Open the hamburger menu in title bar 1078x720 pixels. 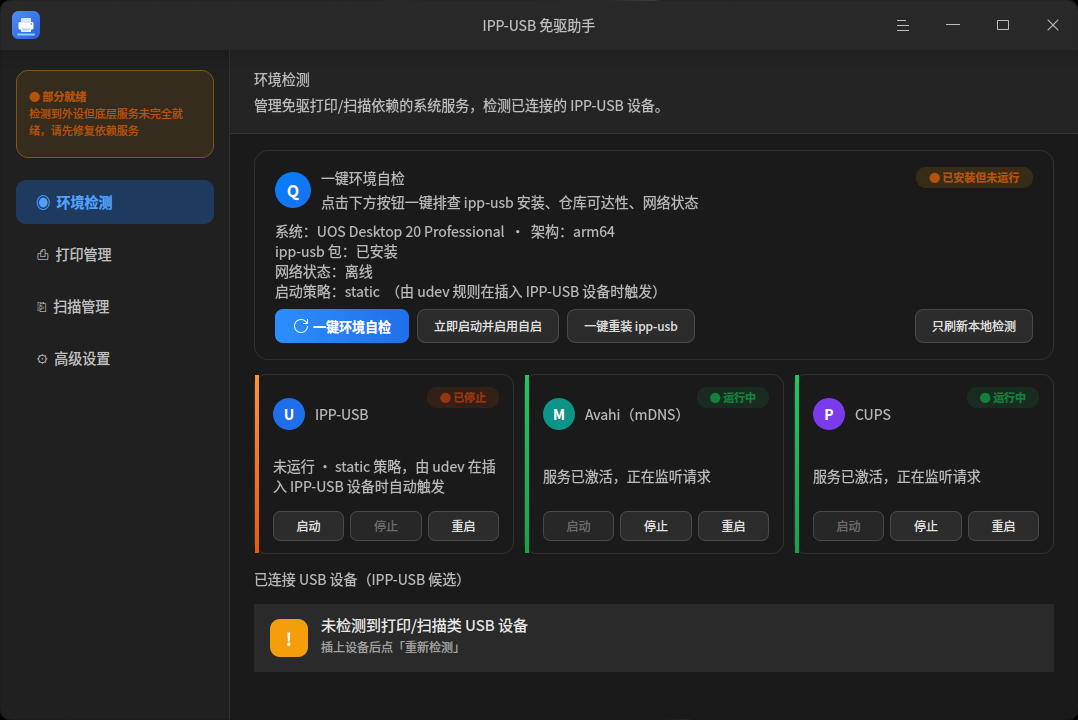click(903, 25)
